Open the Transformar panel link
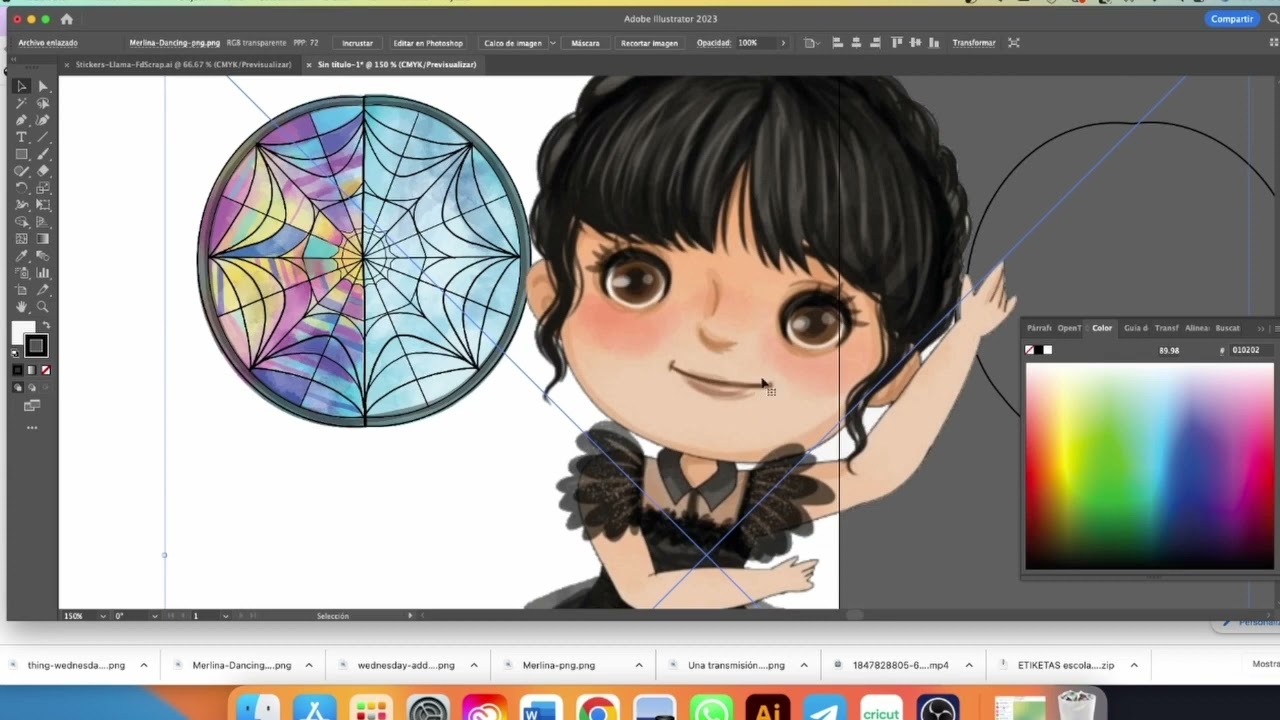Image resolution: width=1280 pixels, height=720 pixels. coord(974,43)
